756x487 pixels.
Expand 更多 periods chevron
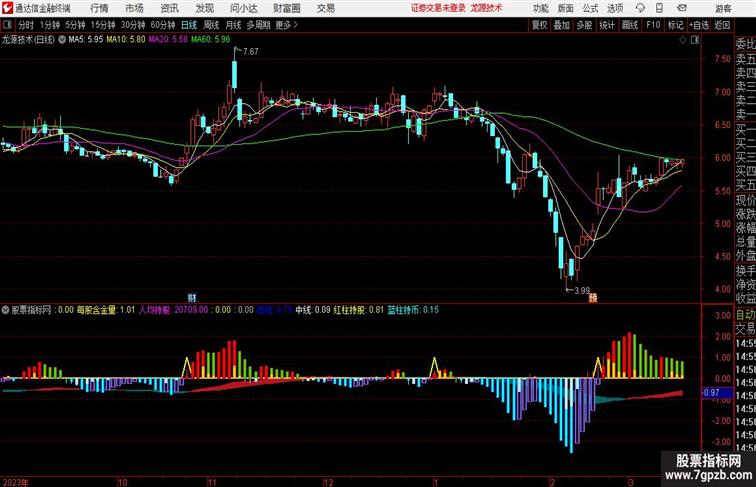[x=287, y=25]
